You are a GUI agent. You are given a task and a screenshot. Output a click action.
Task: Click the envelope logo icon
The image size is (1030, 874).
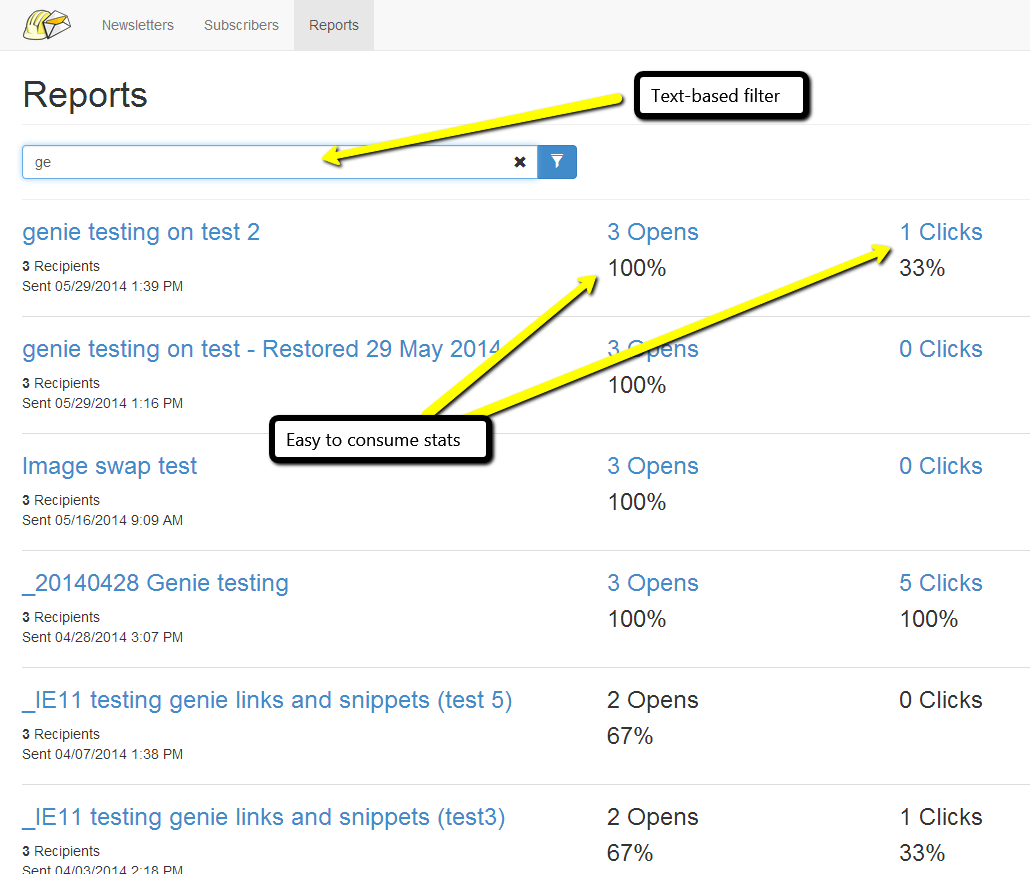tap(47, 24)
